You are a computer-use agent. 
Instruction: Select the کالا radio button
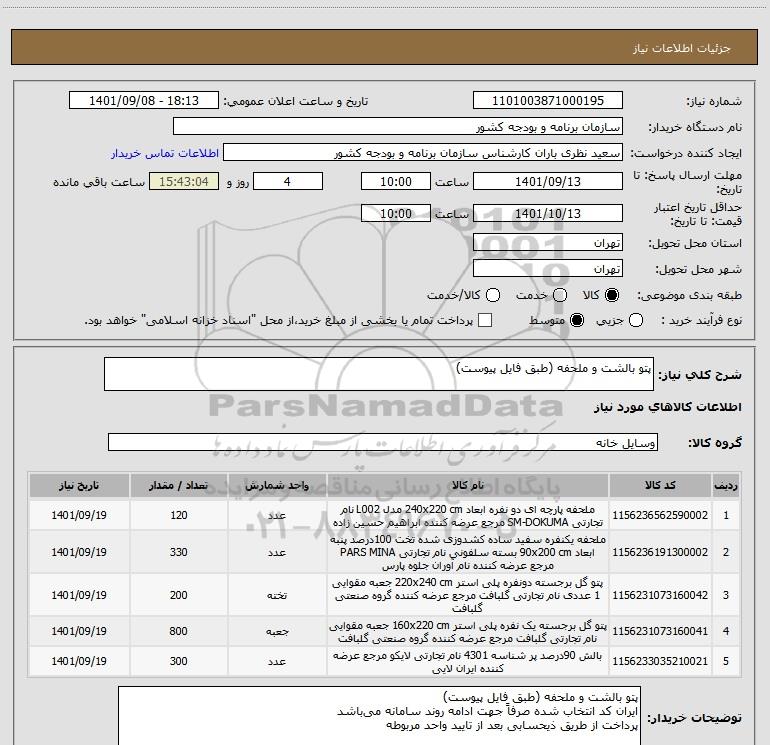[x=612, y=295]
